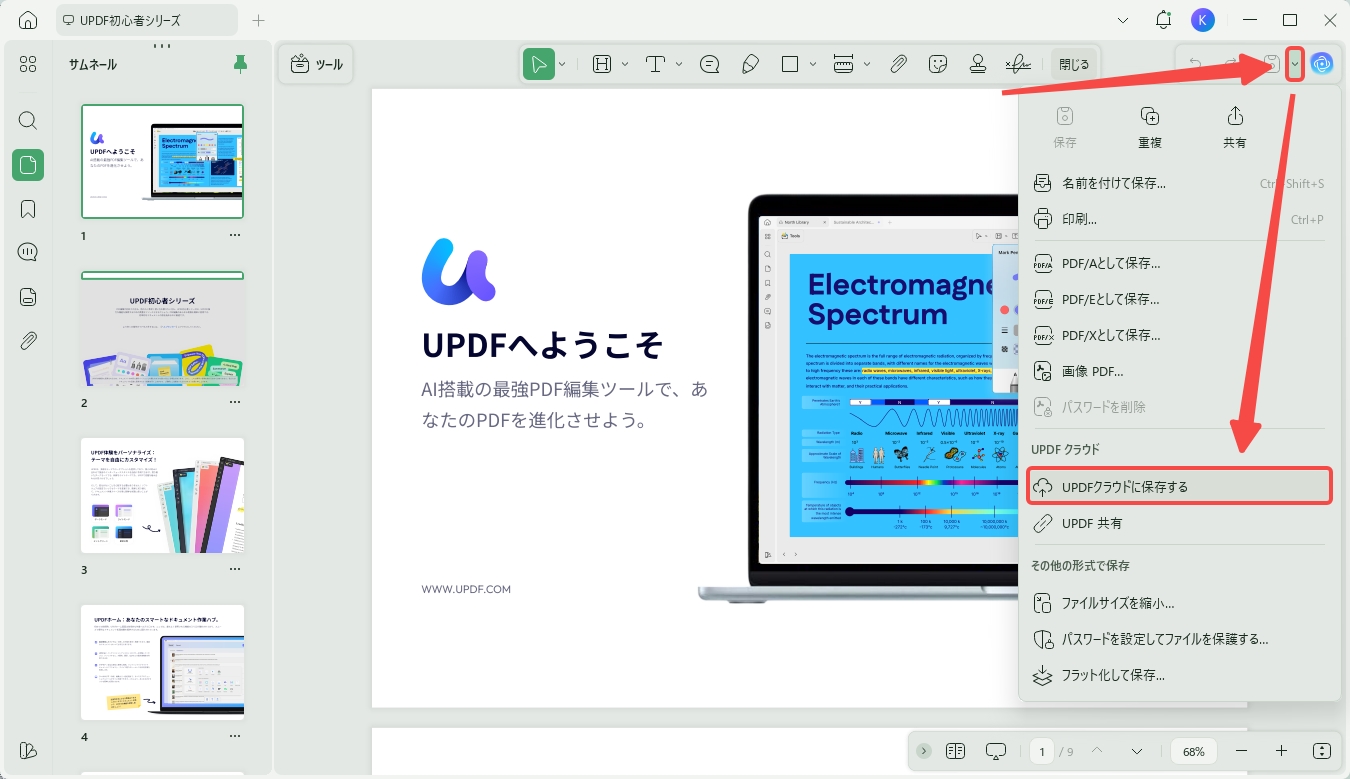1350x779 pixels.
Task: Expand the highlight tool dropdown arrow
Action: [x=625, y=64]
